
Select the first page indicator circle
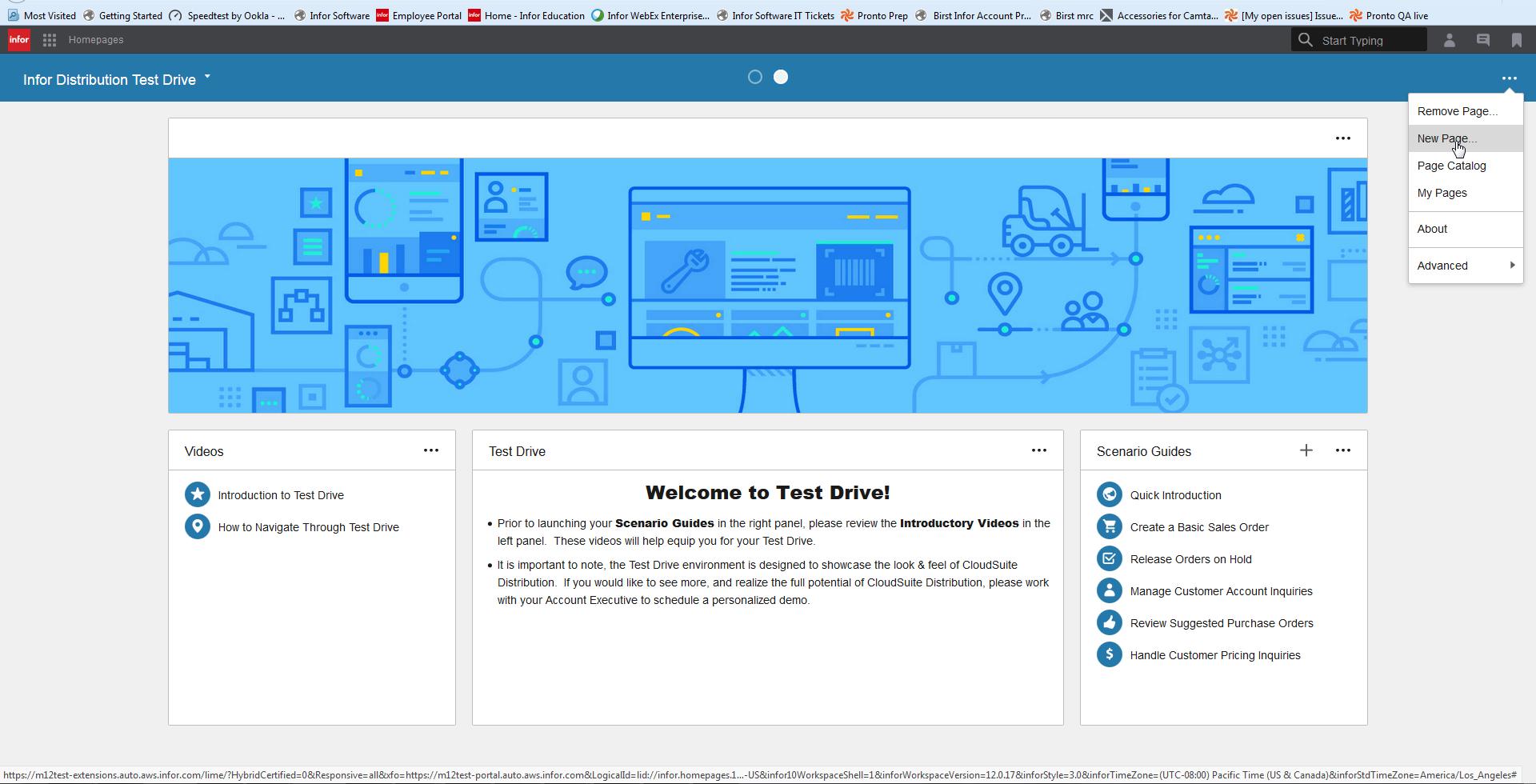(754, 78)
